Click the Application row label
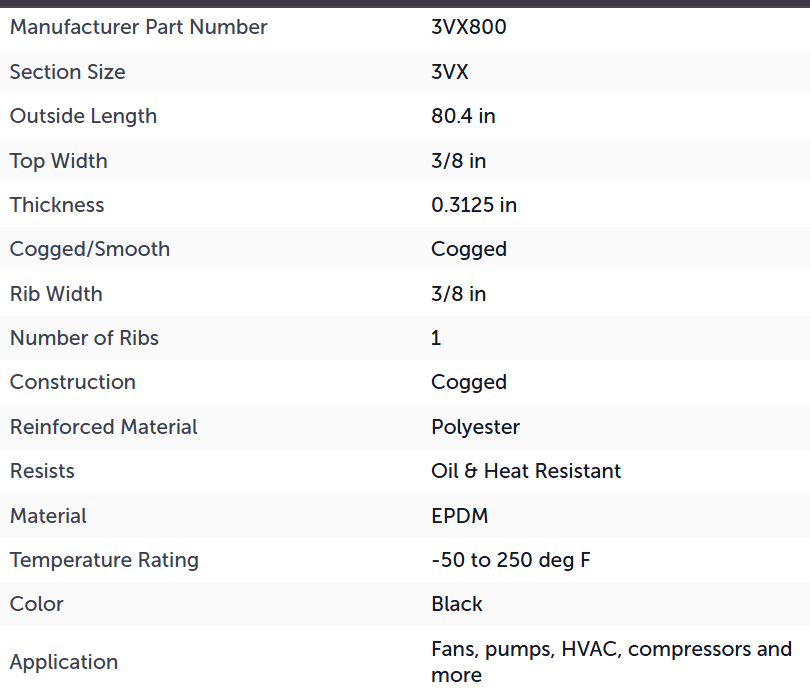 tap(64, 663)
